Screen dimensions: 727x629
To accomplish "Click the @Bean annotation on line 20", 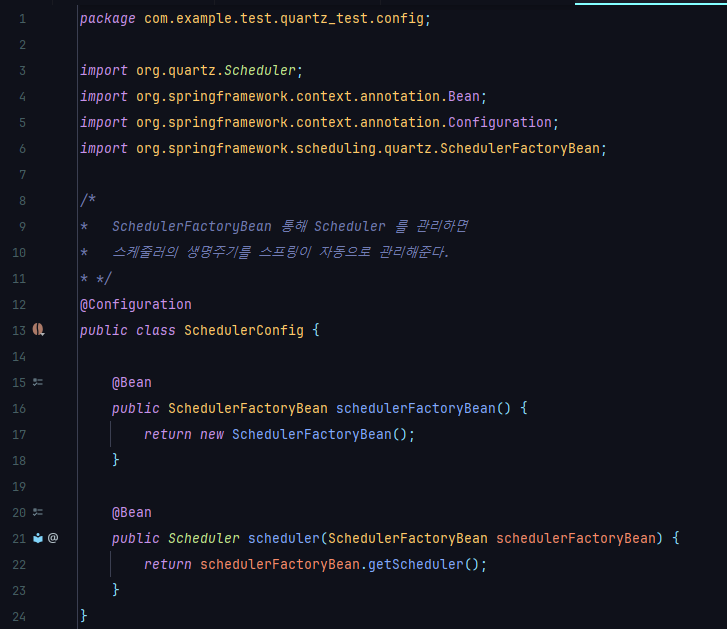I will coord(132,512).
